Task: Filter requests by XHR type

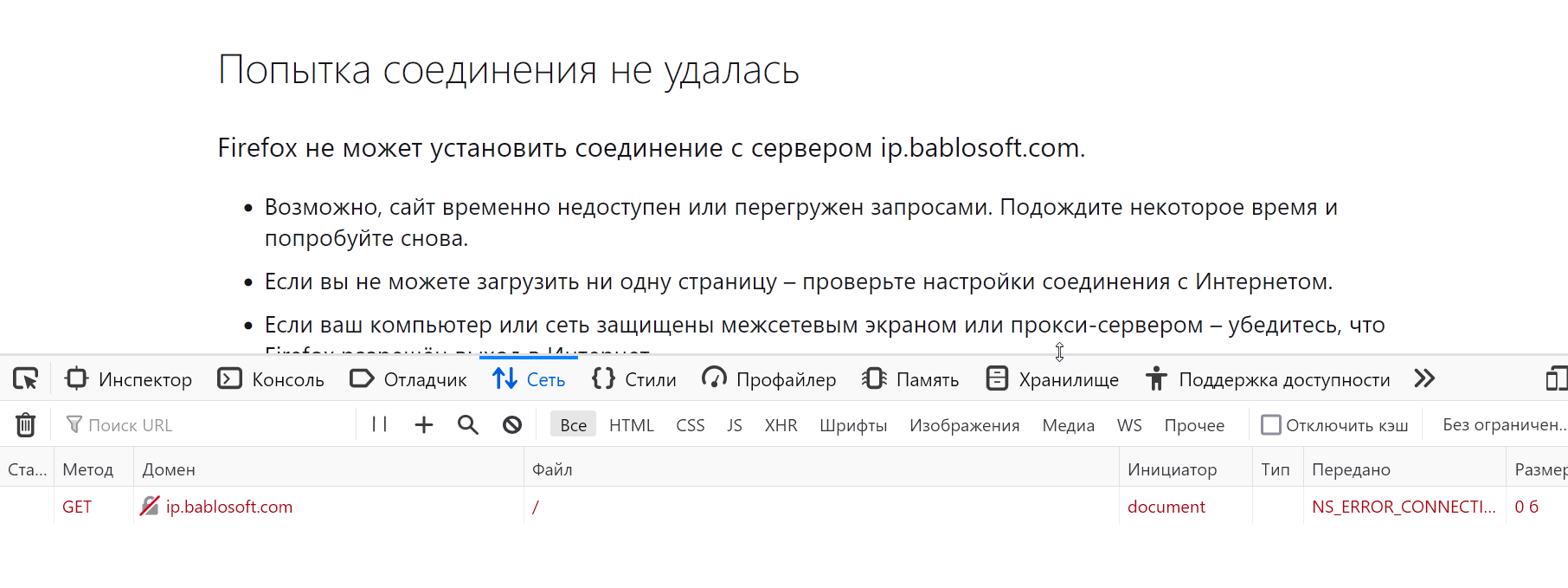Action: [x=781, y=425]
